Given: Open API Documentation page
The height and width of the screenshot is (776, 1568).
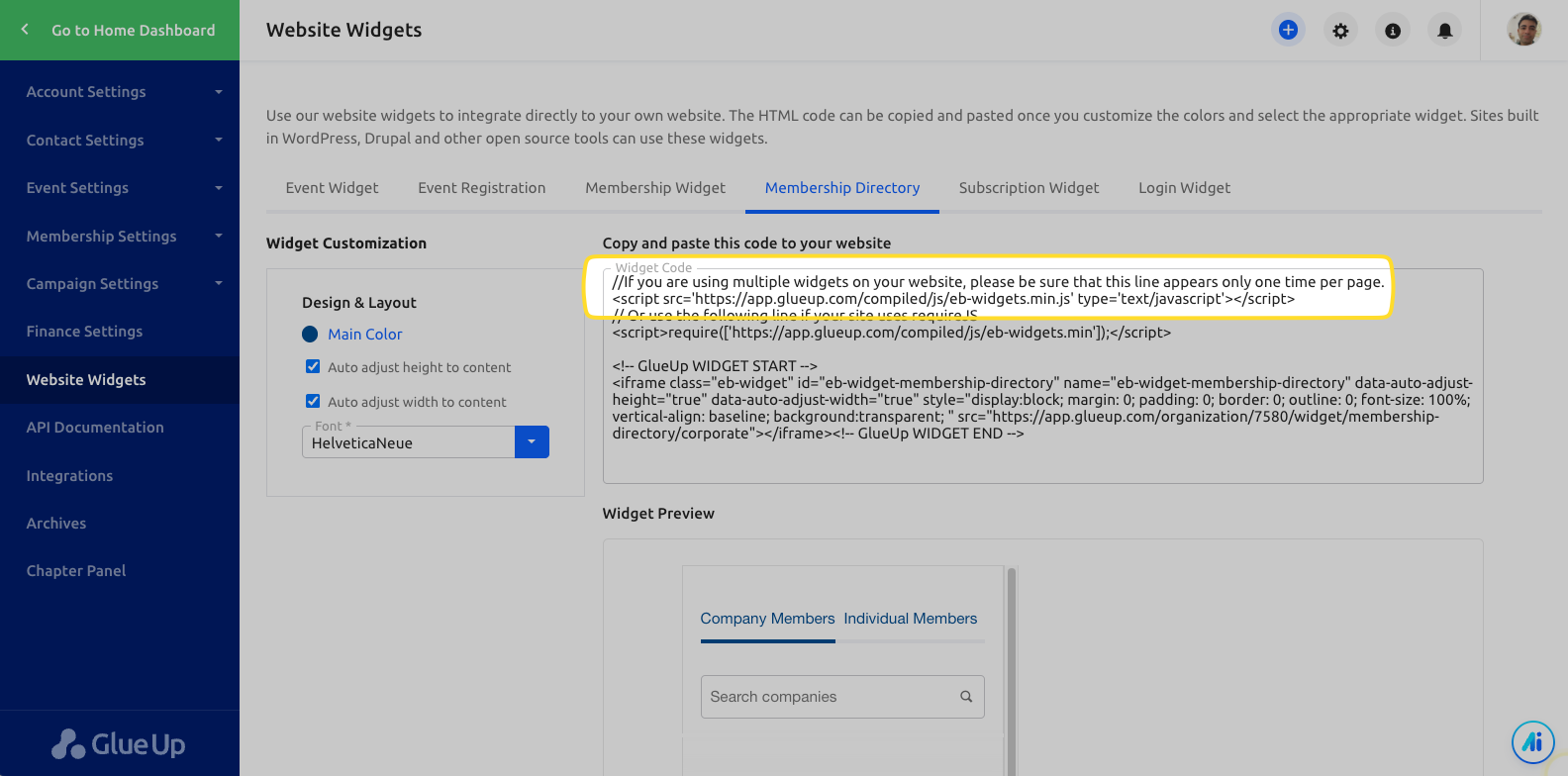Looking at the screenshot, I should click(120, 428).
